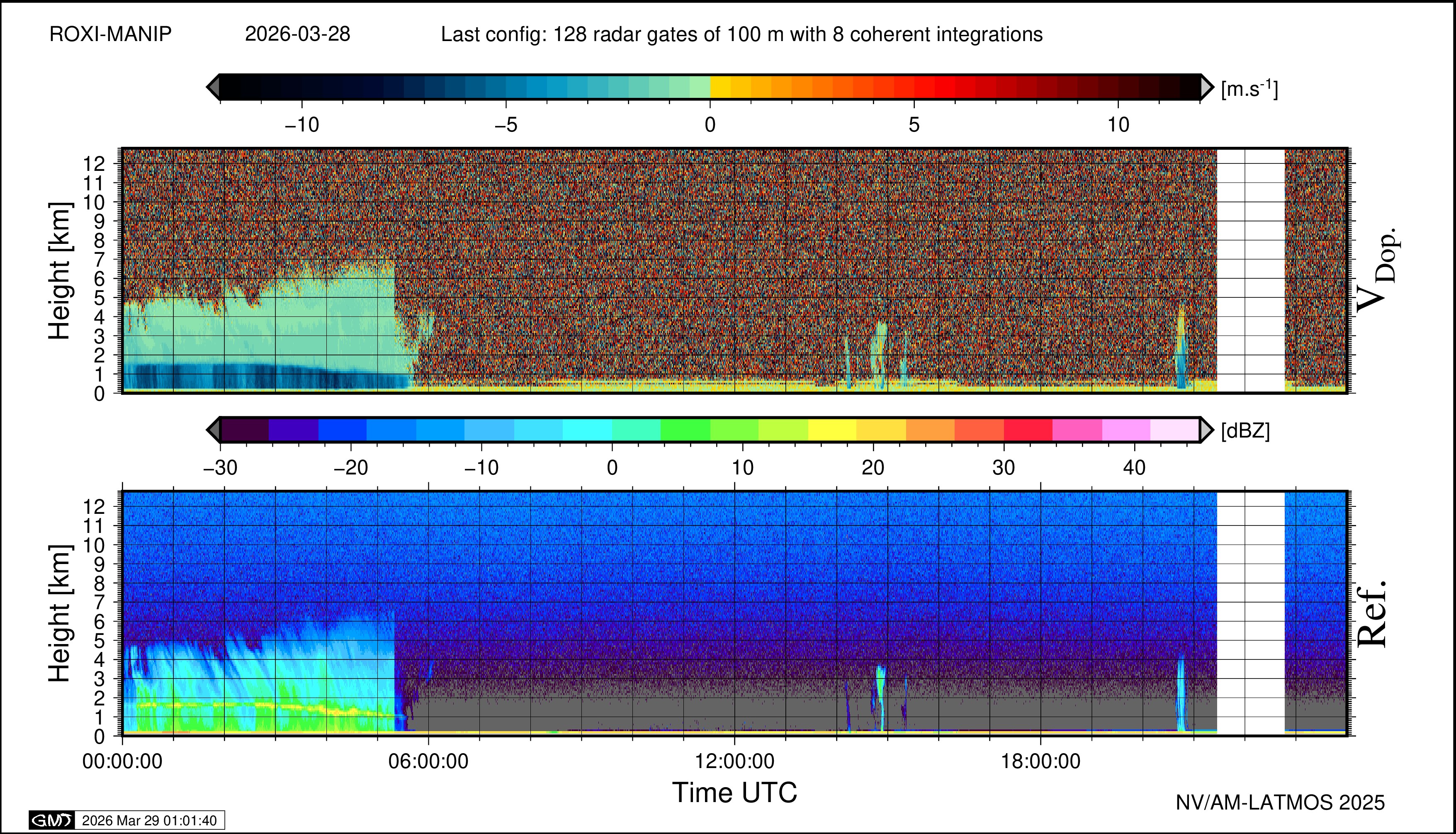Click the 12:00:00 time axis label

734,761
